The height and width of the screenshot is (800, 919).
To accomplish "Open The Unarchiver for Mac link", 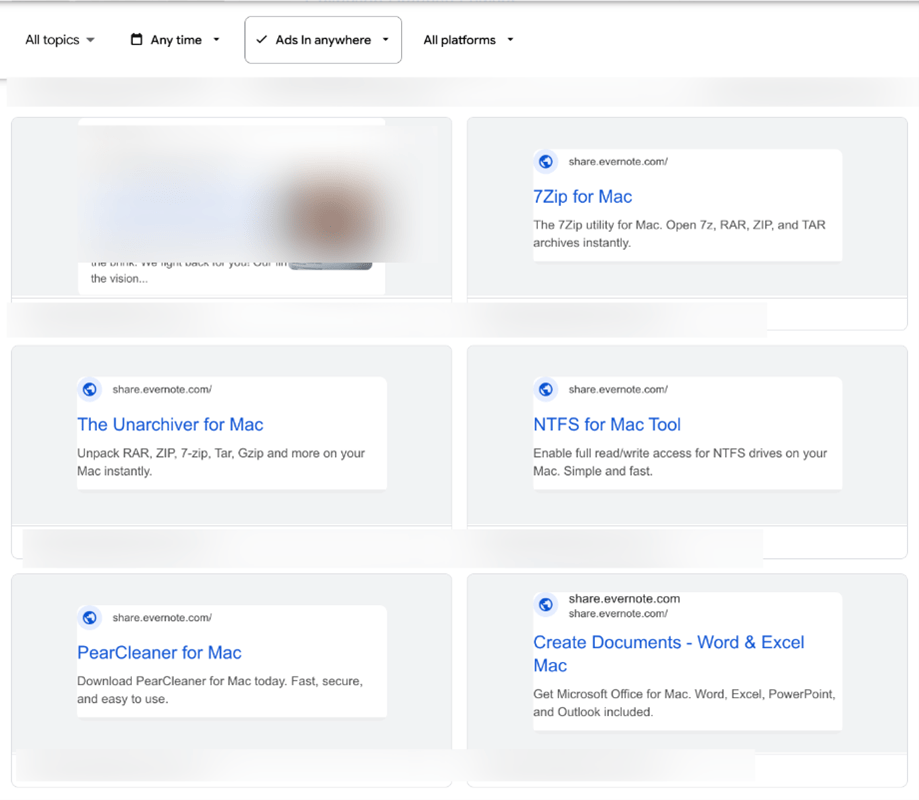I will (x=169, y=424).
